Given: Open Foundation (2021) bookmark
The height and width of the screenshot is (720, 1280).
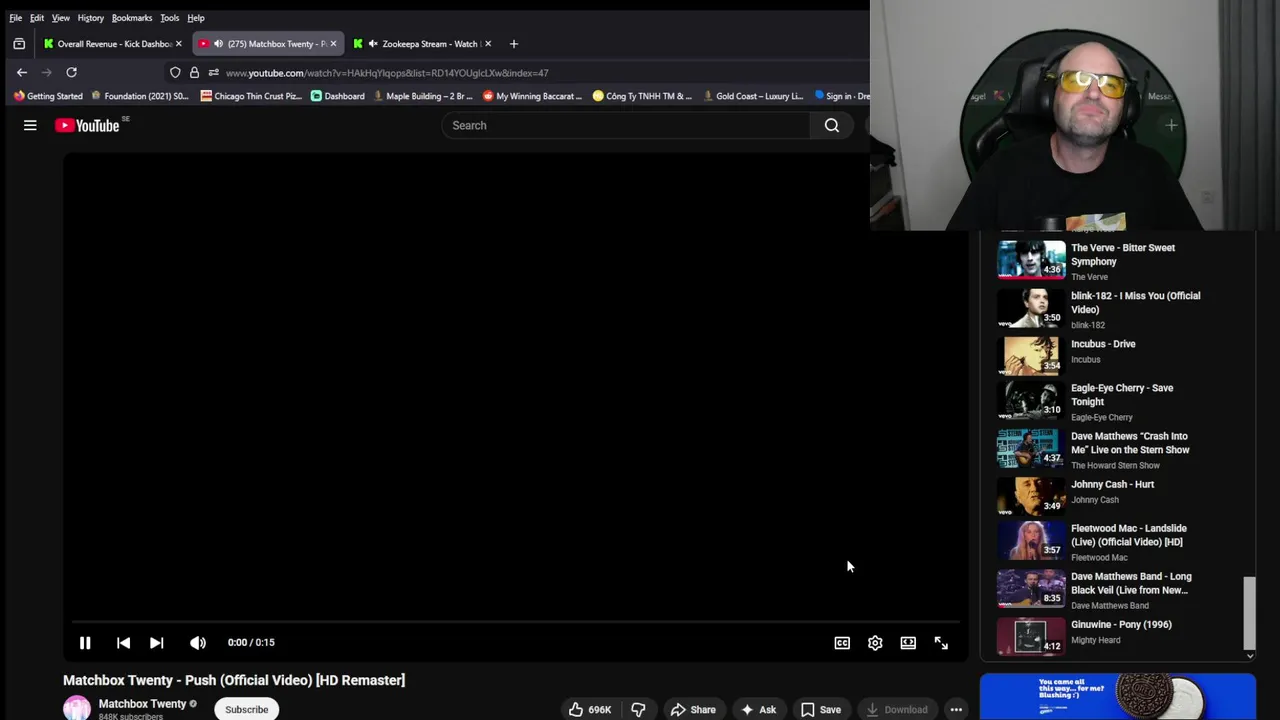Looking at the screenshot, I should click(140, 96).
